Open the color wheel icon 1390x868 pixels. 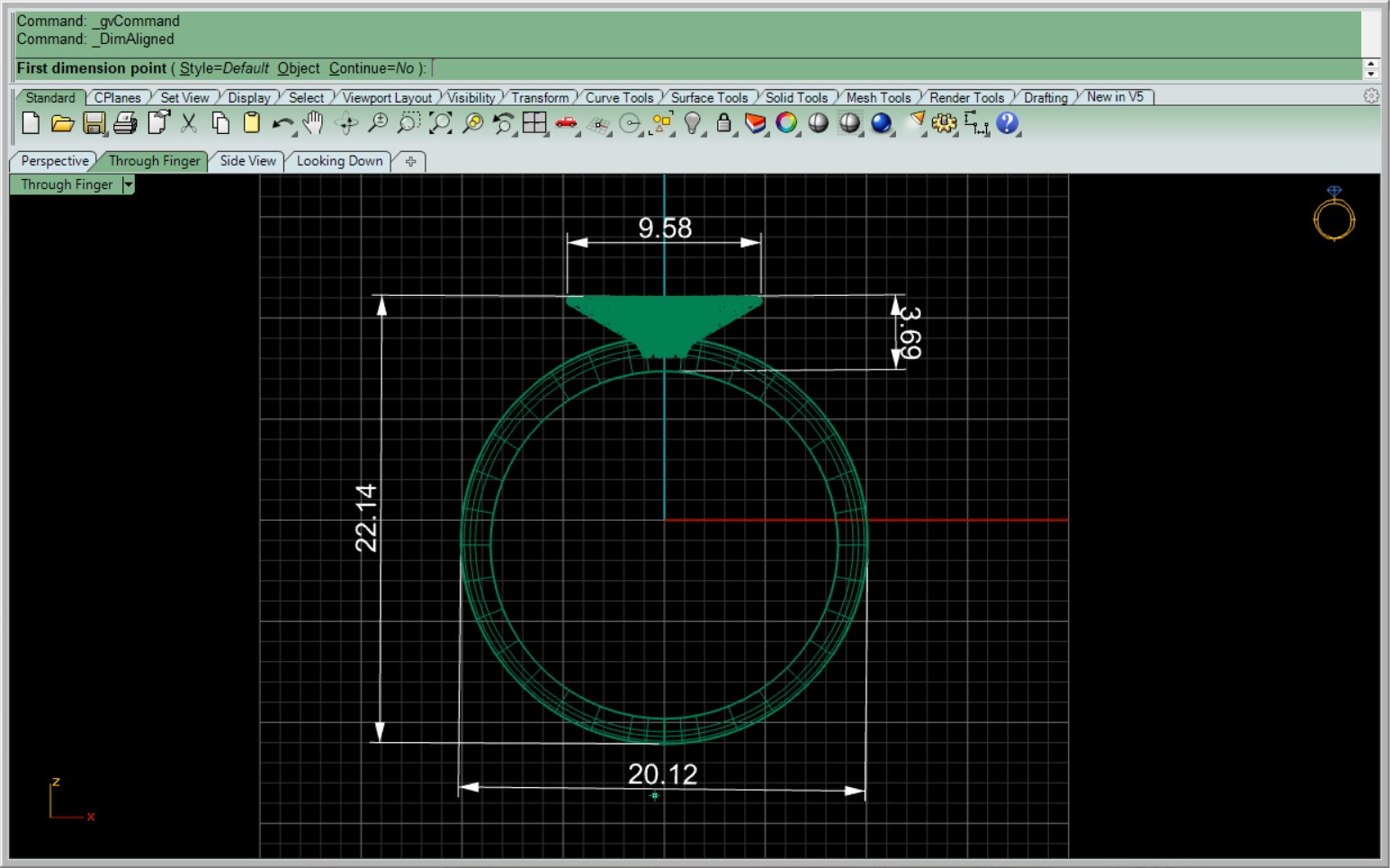[x=786, y=123]
